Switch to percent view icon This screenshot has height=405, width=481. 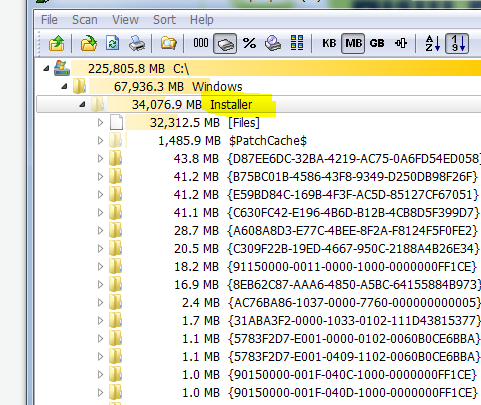point(249,43)
